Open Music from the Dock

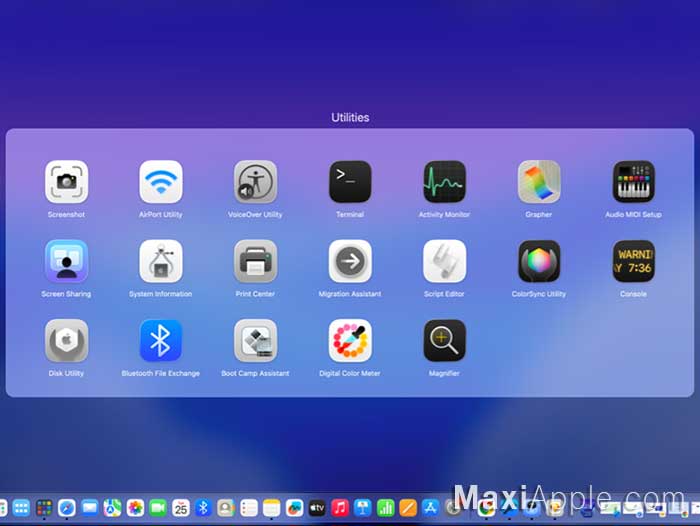tap(340, 508)
